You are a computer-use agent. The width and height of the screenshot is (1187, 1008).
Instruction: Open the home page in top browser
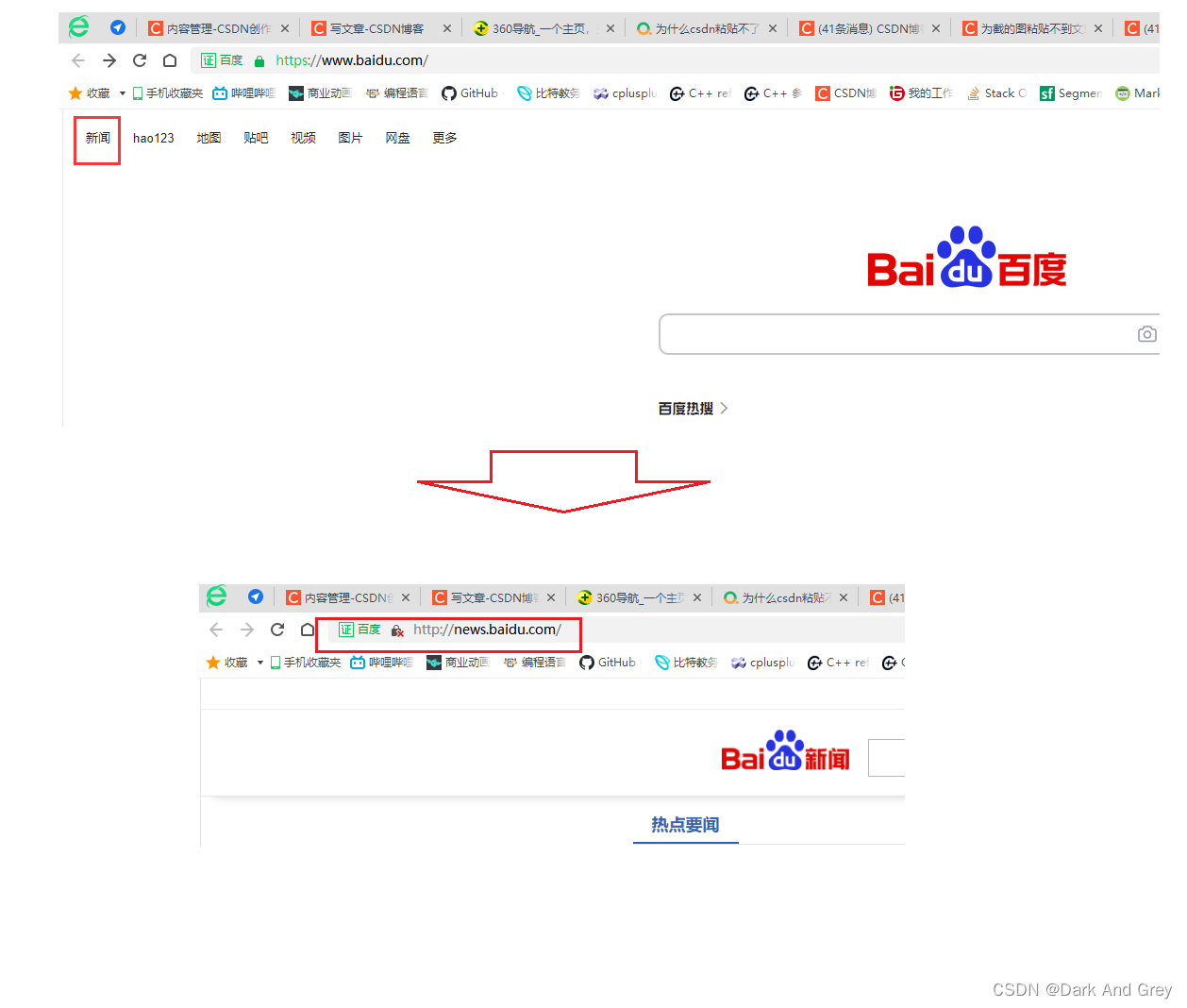[170, 60]
